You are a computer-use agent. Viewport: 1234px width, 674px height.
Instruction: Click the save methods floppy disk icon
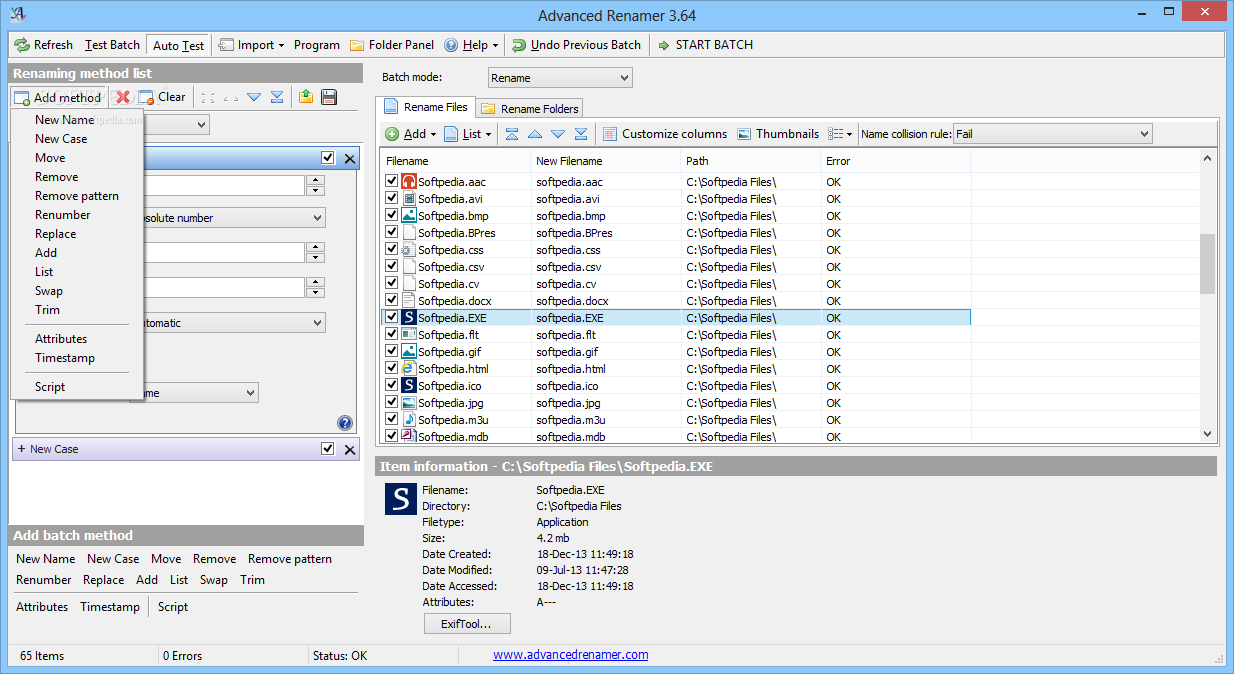[x=328, y=97]
